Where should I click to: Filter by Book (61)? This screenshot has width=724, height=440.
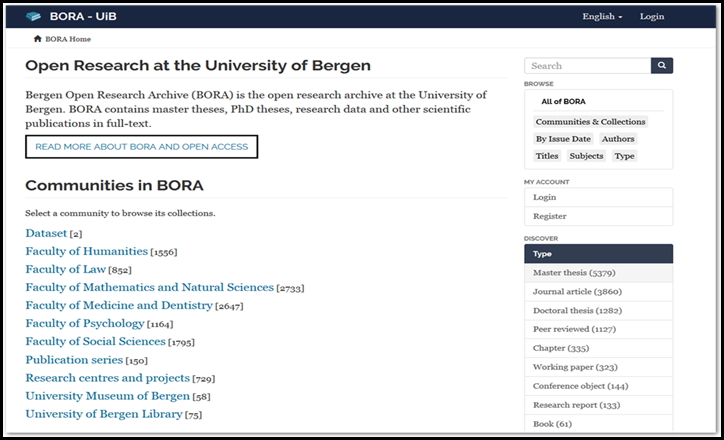coord(598,424)
